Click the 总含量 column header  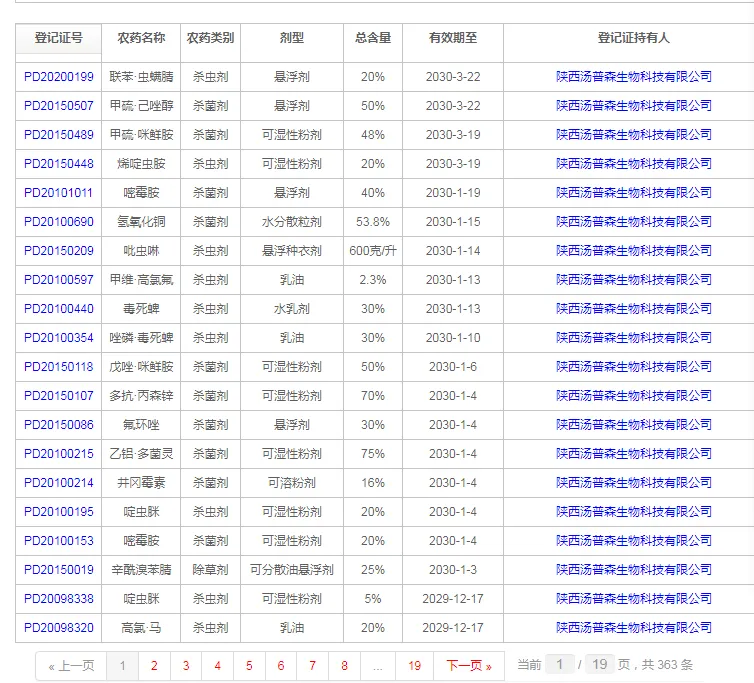click(373, 38)
